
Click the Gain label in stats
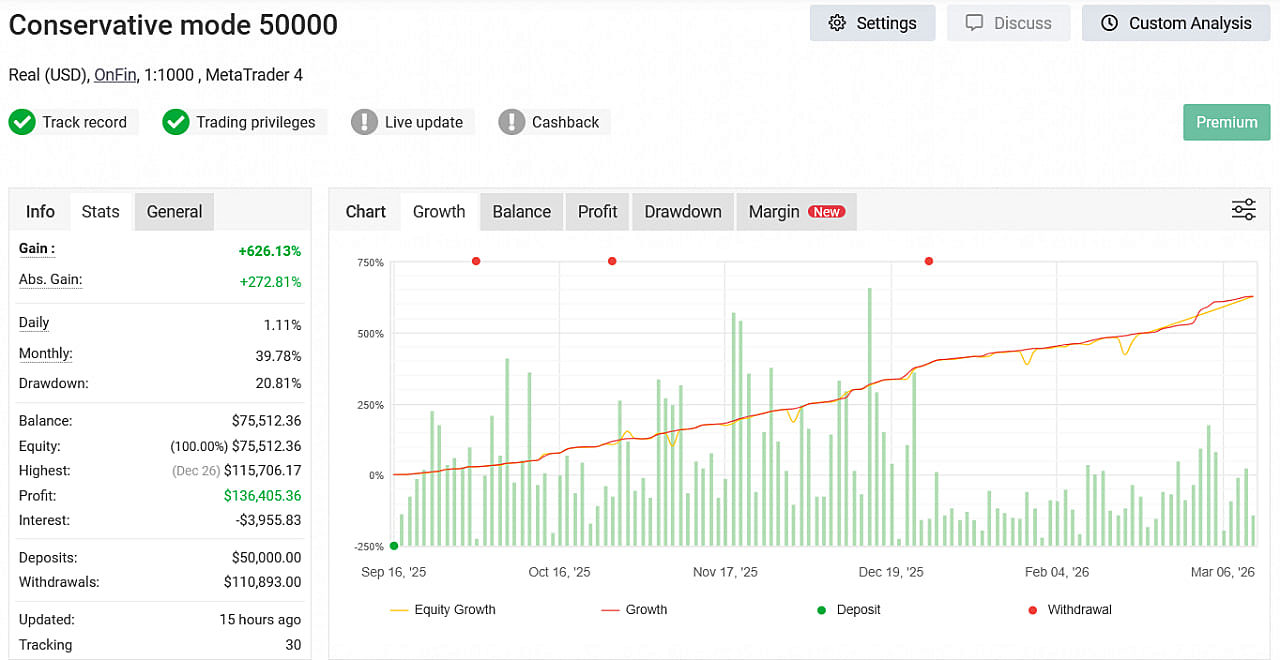click(38, 248)
